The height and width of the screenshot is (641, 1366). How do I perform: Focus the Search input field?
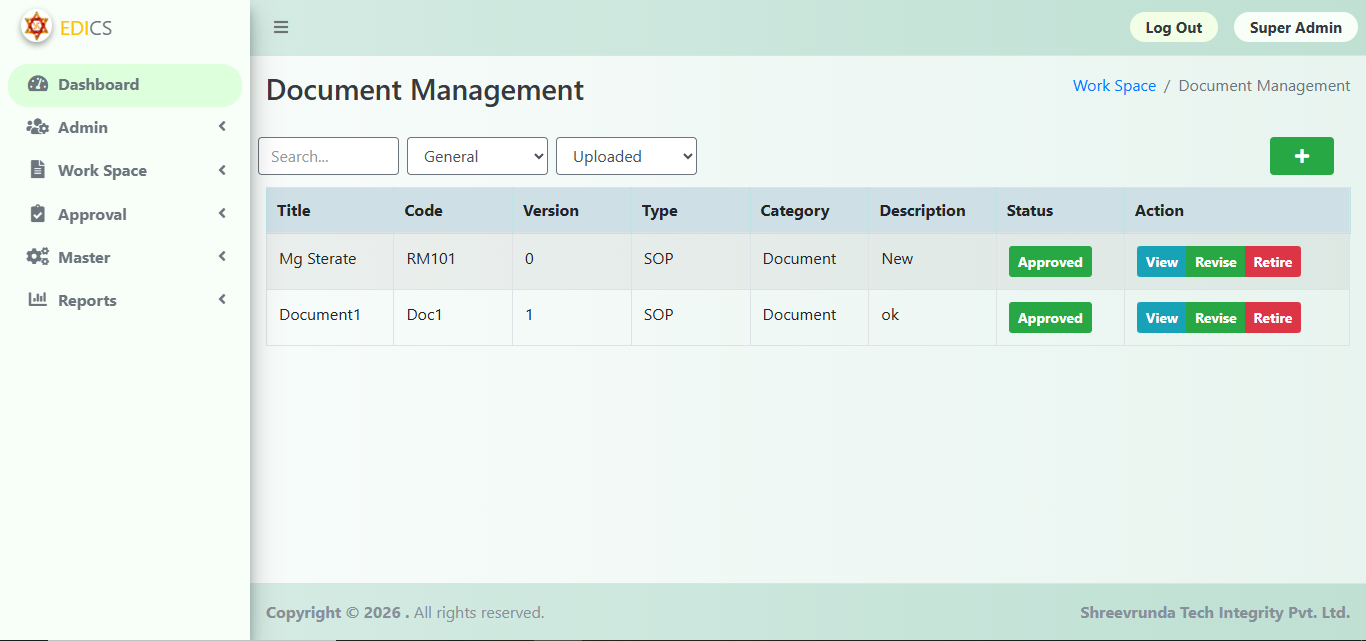(x=328, y=156)
